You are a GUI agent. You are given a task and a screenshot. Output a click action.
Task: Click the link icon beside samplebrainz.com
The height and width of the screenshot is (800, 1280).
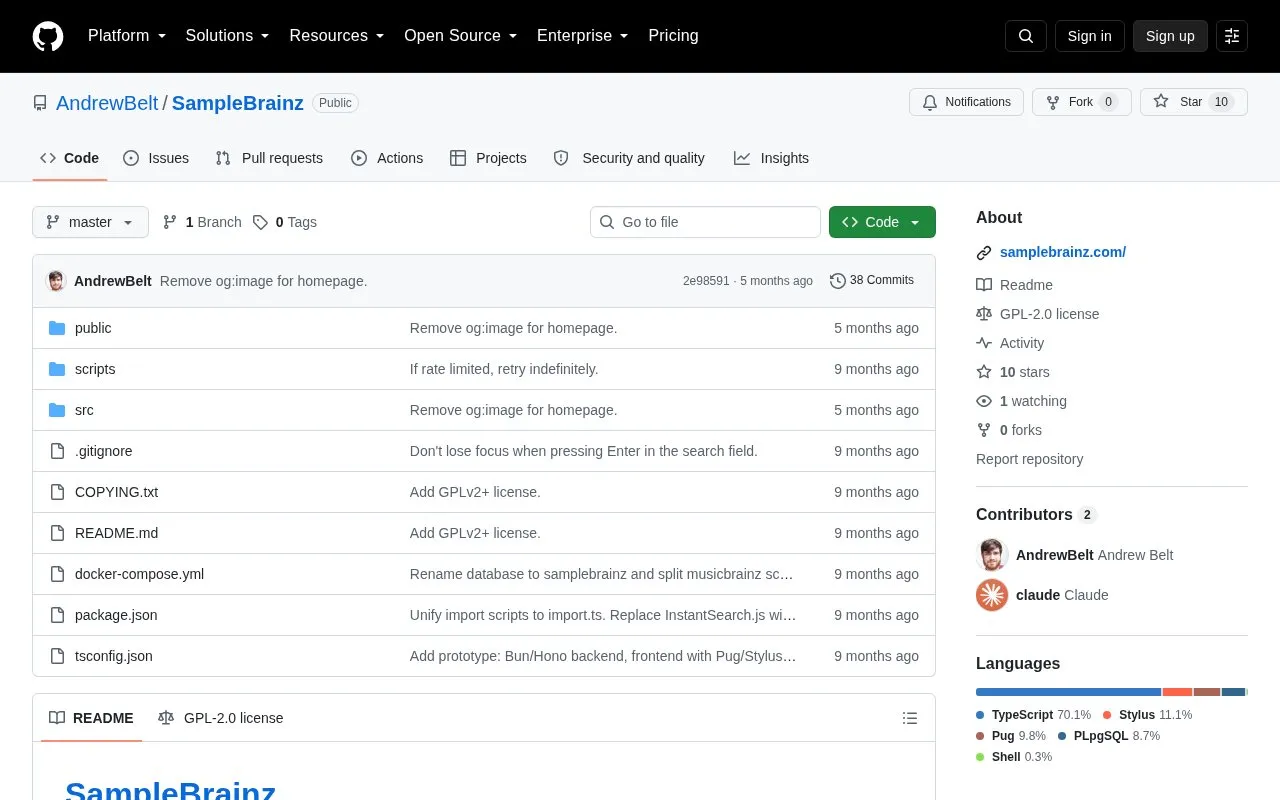pyautogui.click(x=984, y=253)
